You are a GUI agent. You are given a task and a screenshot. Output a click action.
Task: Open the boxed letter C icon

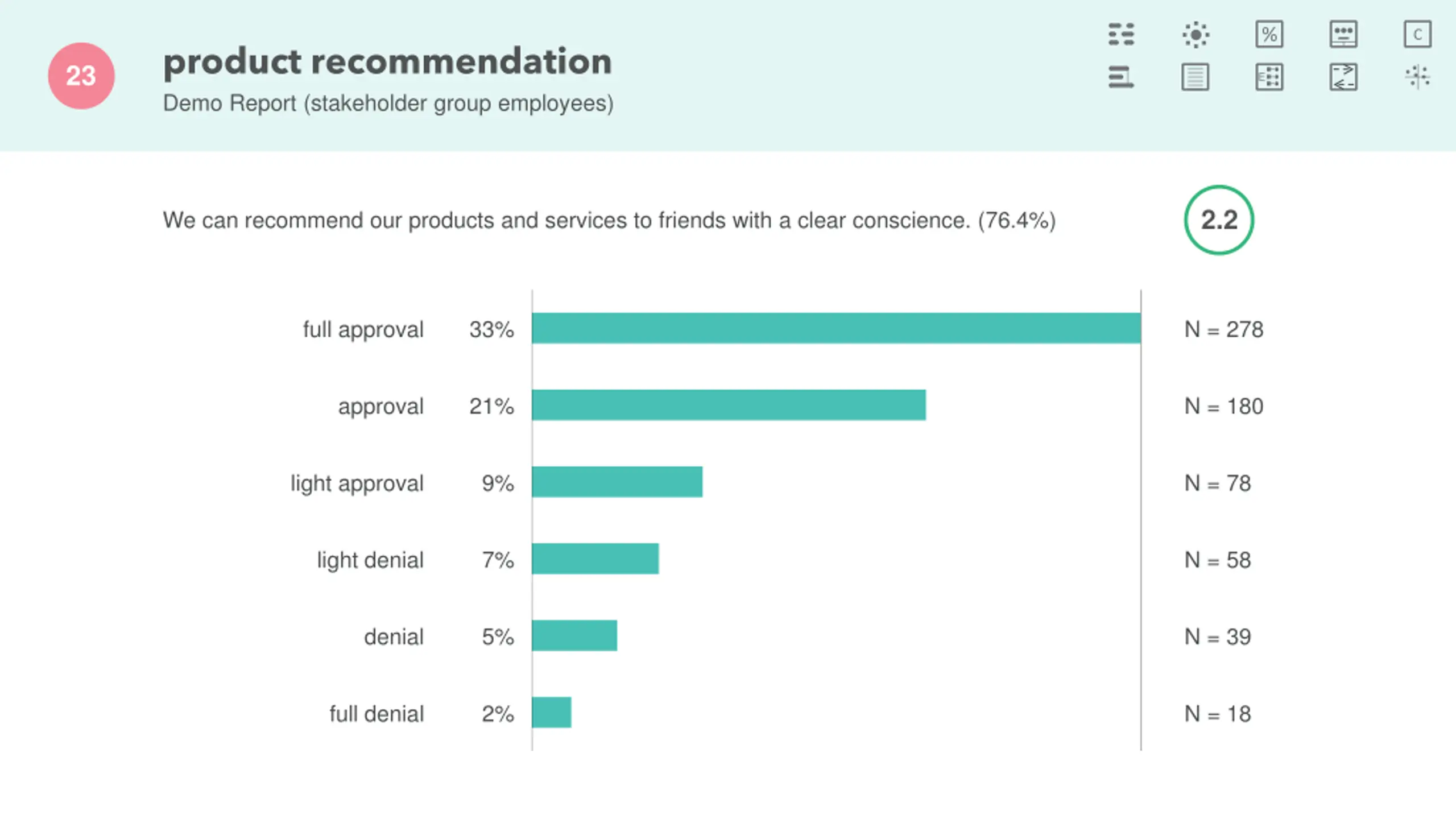1417,34
